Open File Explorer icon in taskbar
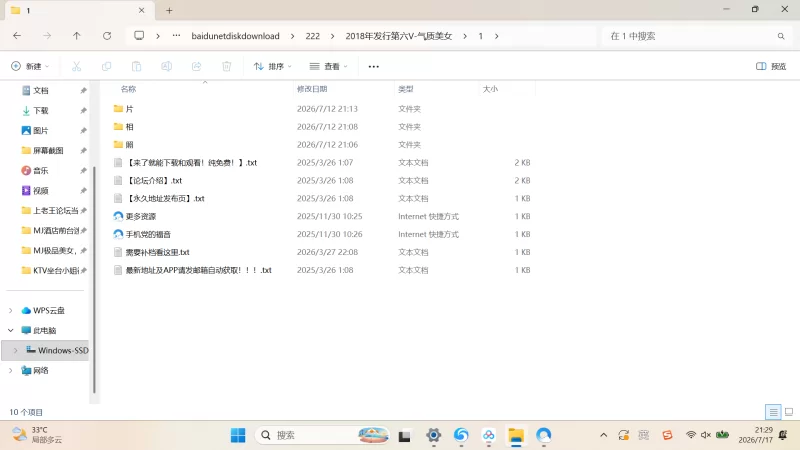 516,435
